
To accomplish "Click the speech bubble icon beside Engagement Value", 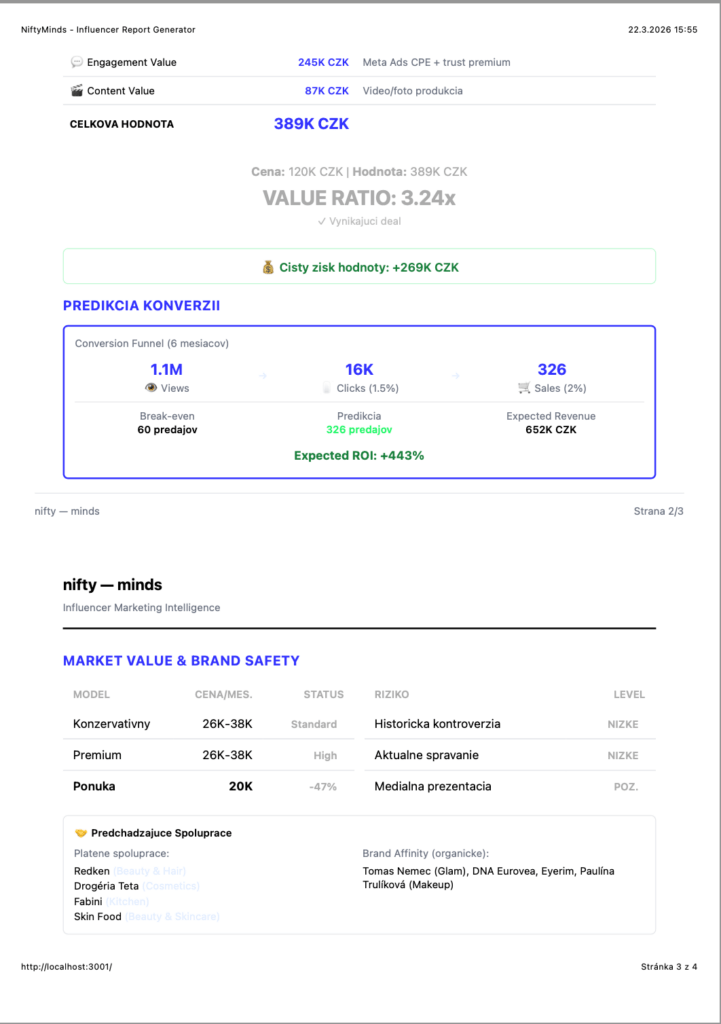I will pyautogui.click(x=76, y=62).
